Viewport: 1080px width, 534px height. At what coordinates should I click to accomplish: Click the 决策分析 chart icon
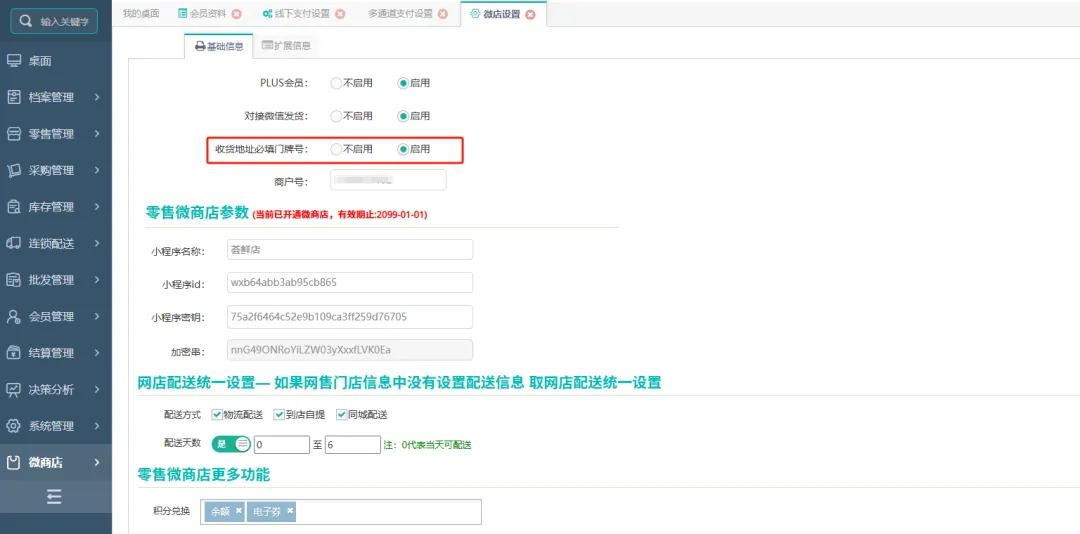click(x=14, y=389)
